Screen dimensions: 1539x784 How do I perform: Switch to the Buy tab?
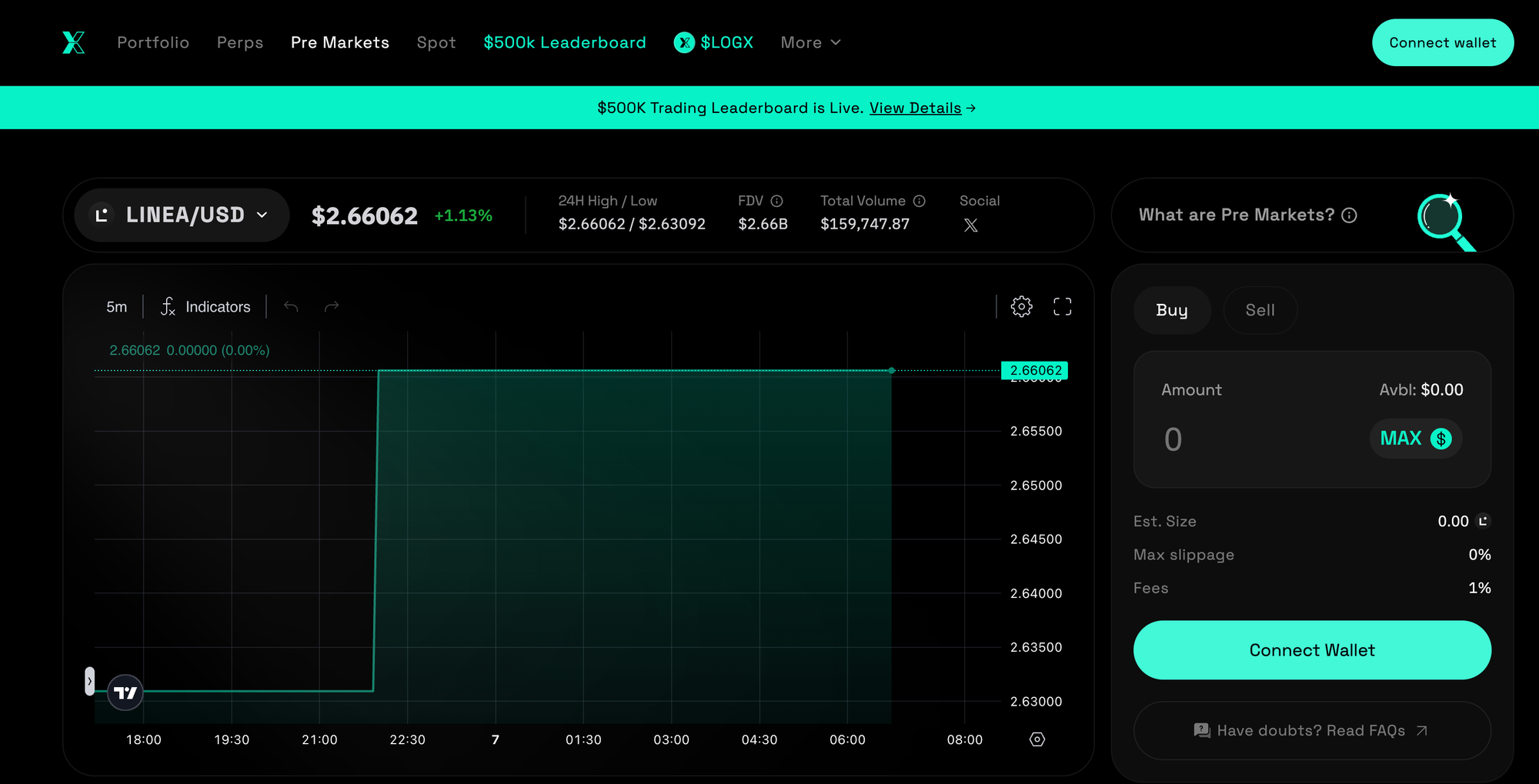click(x=1172, y=310)
